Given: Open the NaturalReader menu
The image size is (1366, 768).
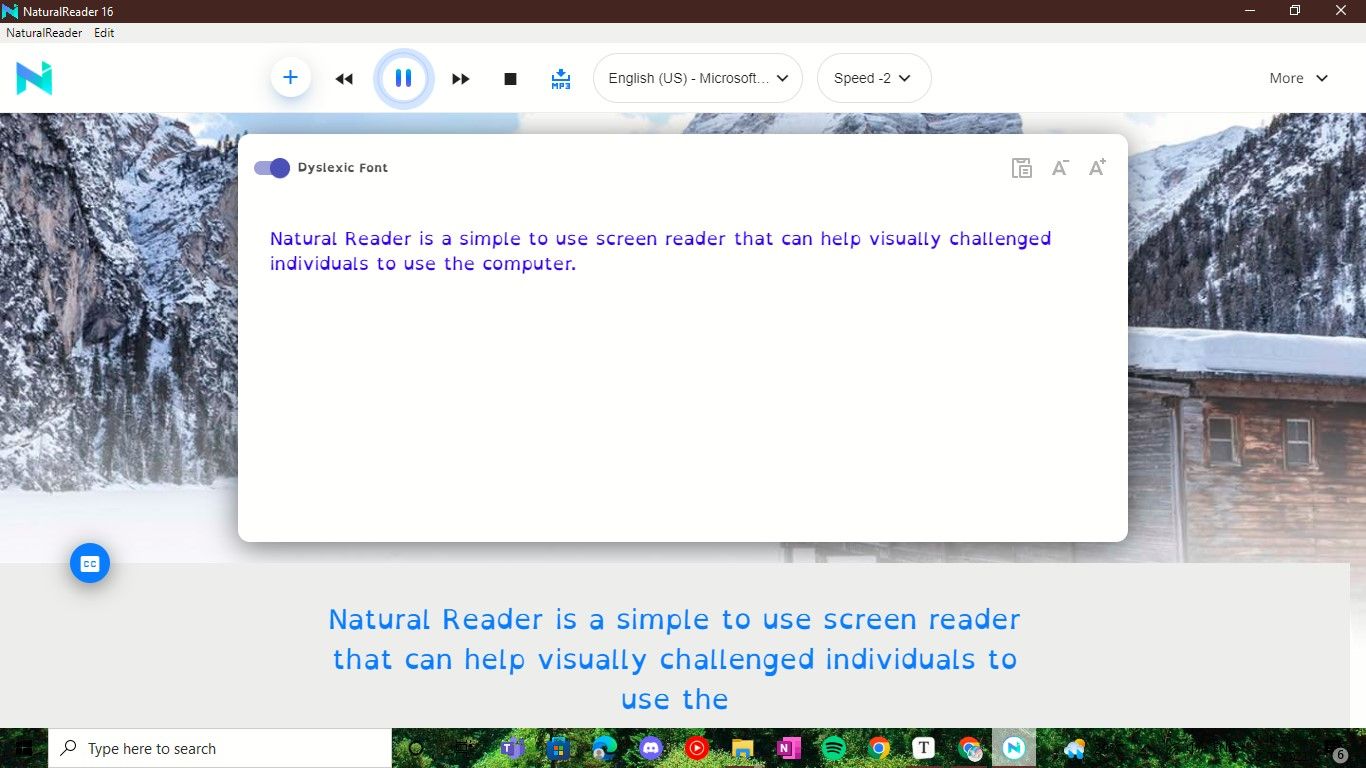Looking at the screenshot, I should (44, 33).
